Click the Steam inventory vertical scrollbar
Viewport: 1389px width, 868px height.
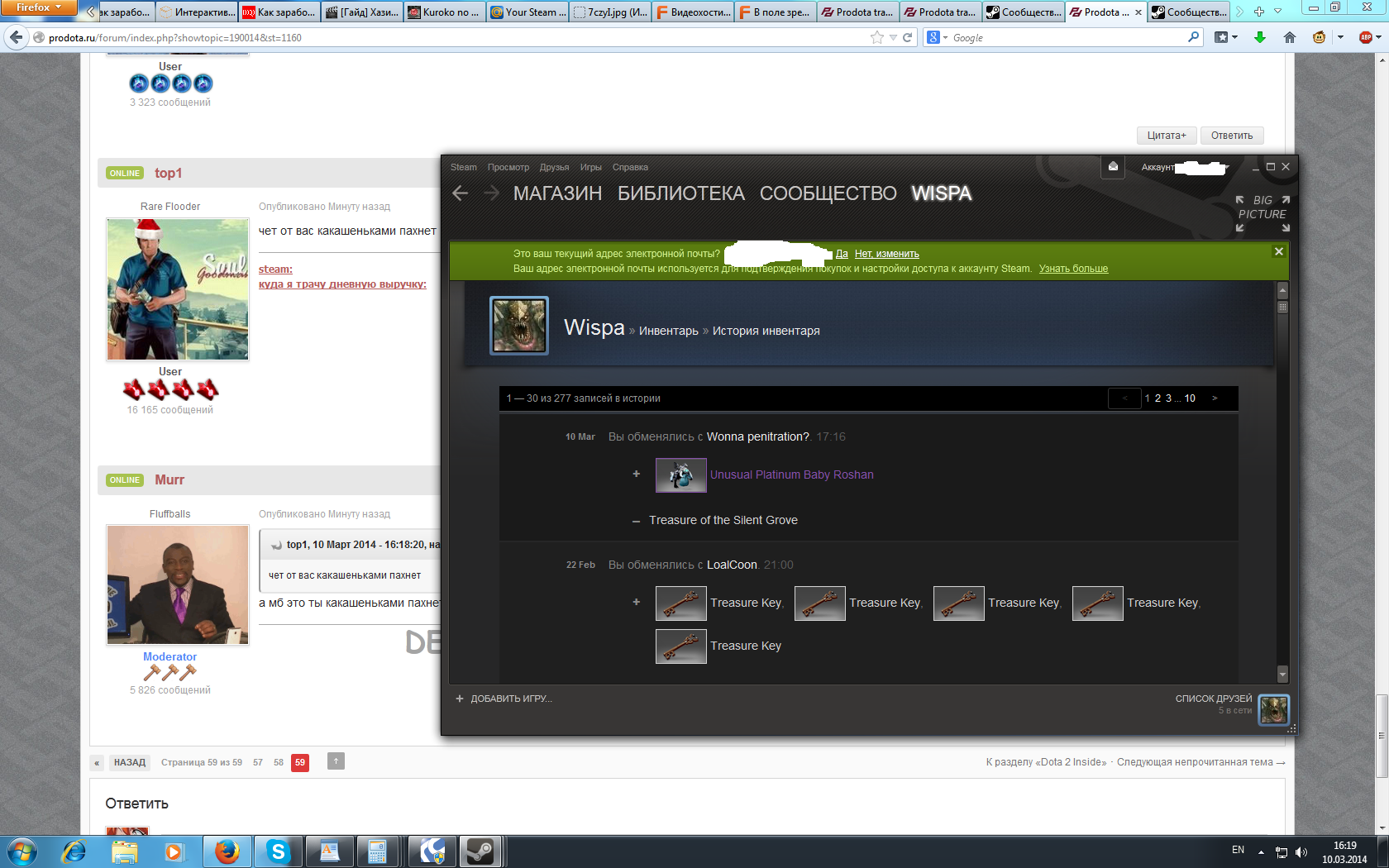click(1282, 479)
